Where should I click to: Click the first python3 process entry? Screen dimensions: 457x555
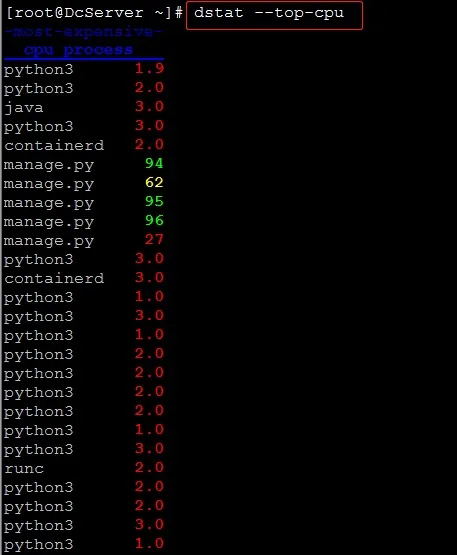(x=39, y=69)
